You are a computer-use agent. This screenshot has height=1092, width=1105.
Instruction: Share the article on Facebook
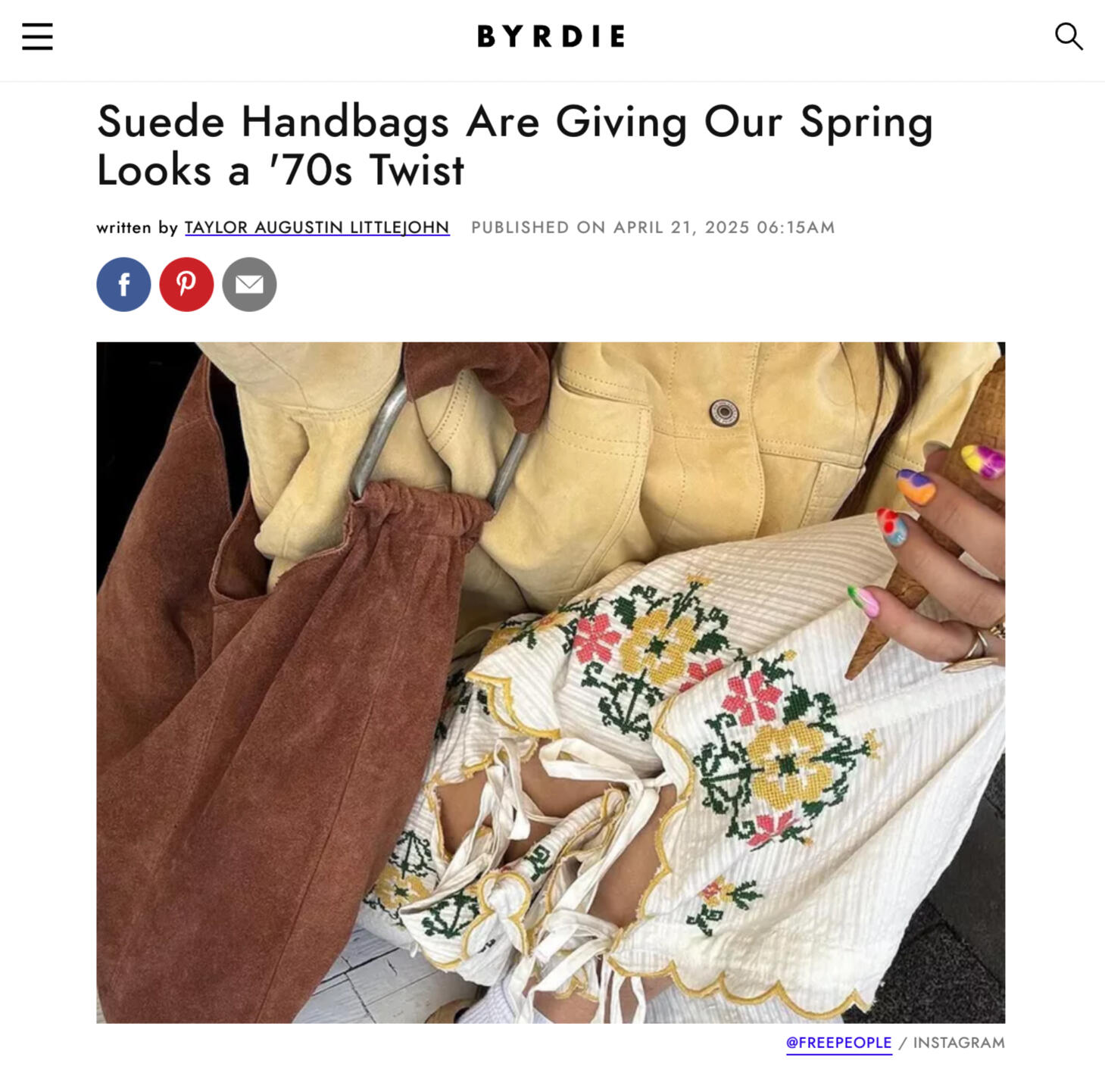pyautogui.click(x=123, y=284)
